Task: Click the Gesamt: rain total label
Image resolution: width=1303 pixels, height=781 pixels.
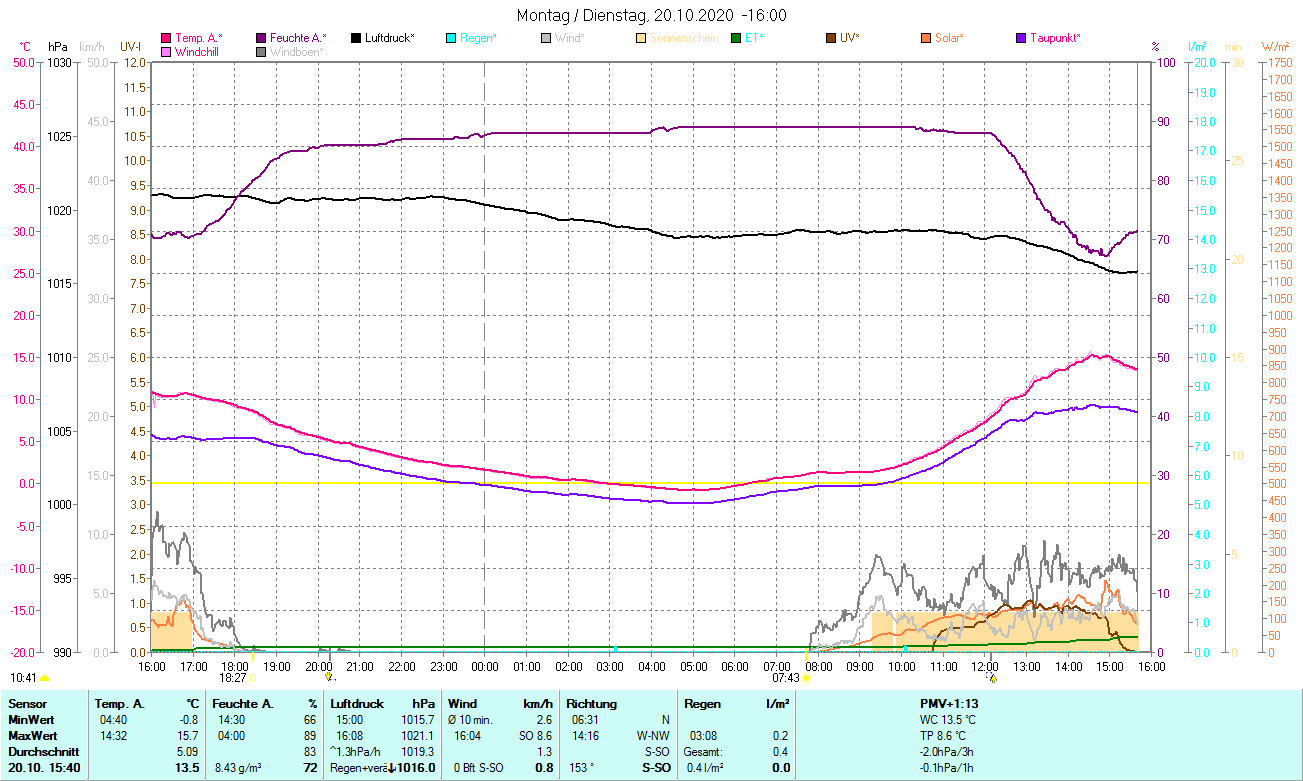Action: (703, 752)
